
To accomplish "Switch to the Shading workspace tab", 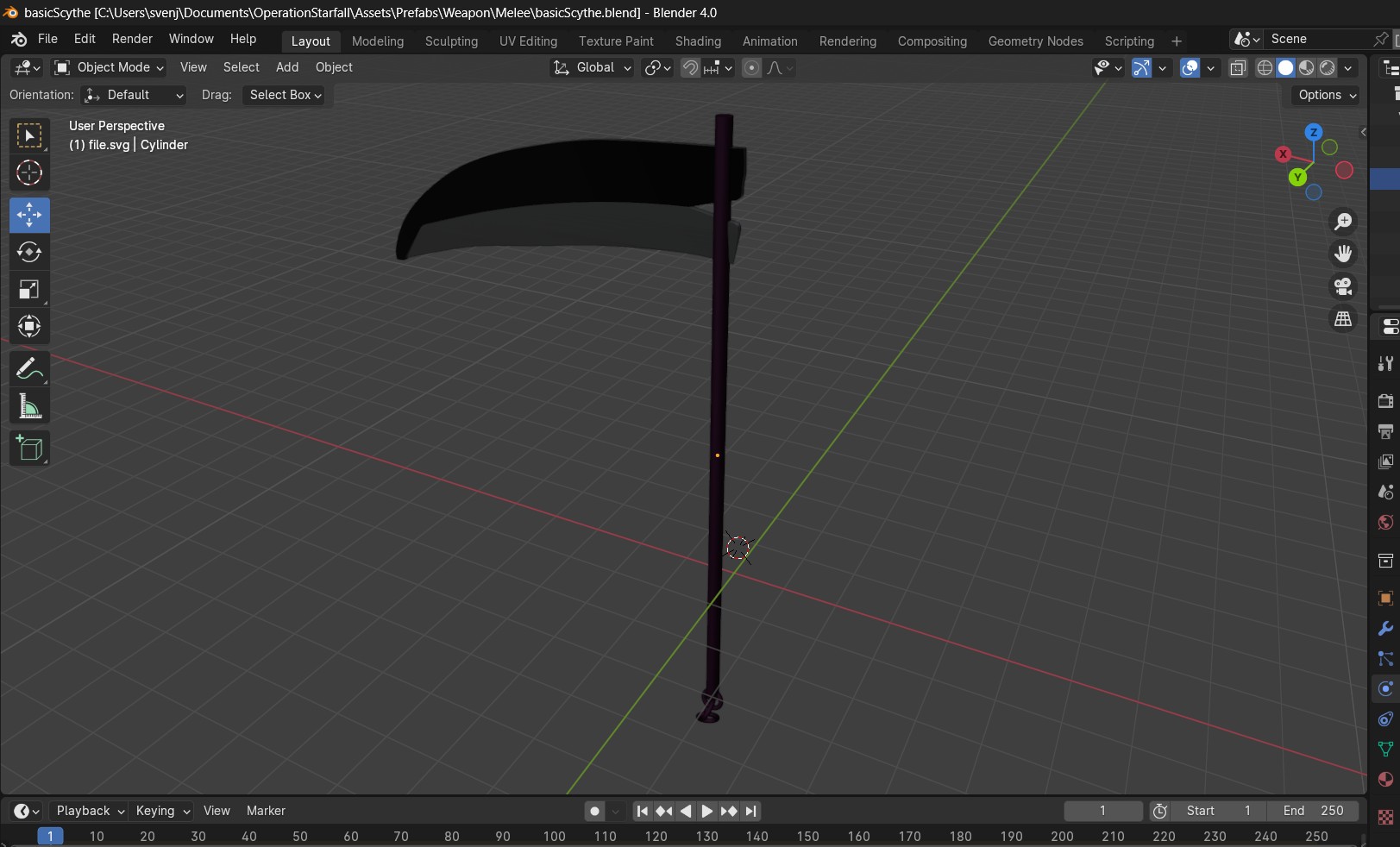I will [698, 41].
